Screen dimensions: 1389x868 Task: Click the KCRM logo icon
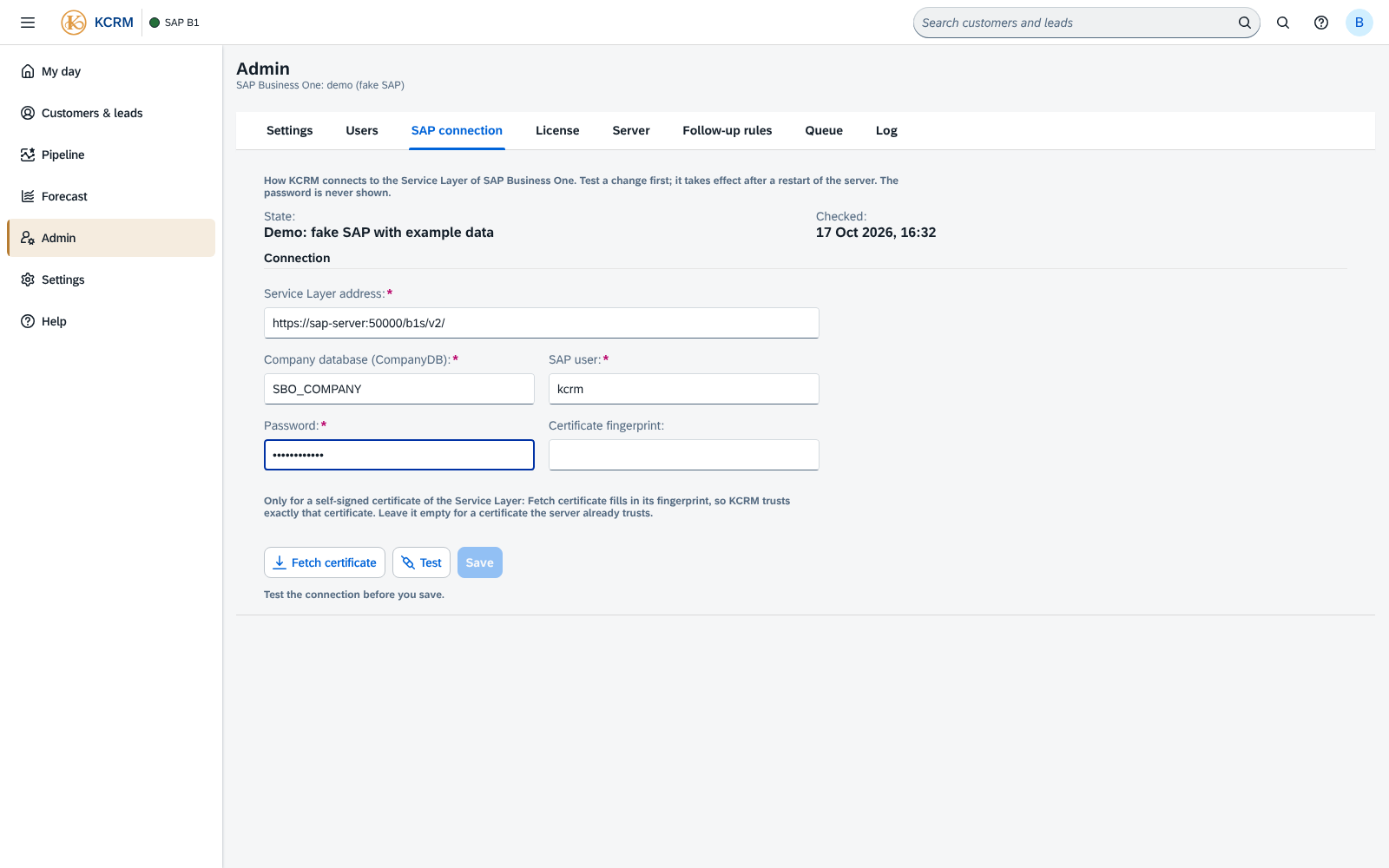click(x=74, y=23)
